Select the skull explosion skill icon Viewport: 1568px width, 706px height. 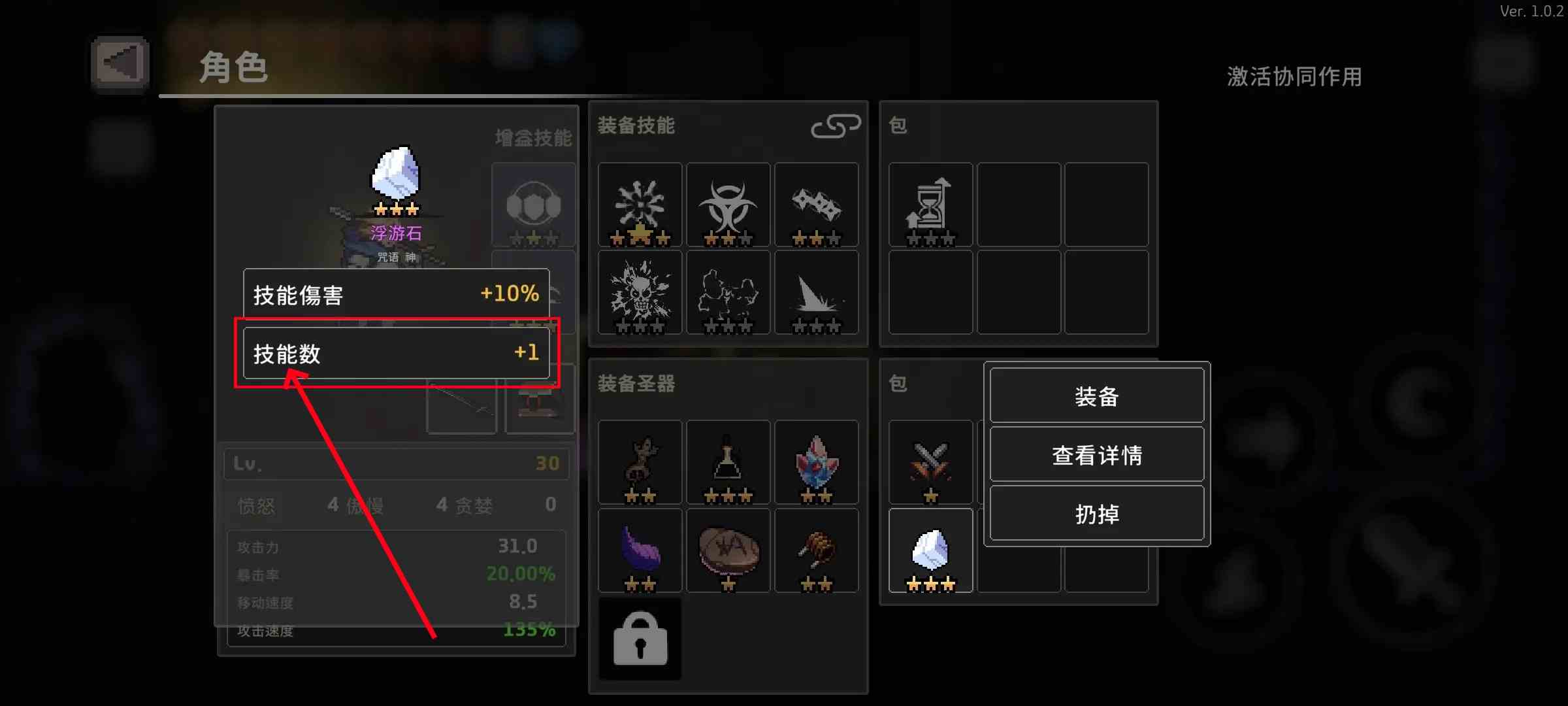click(640, 292)
